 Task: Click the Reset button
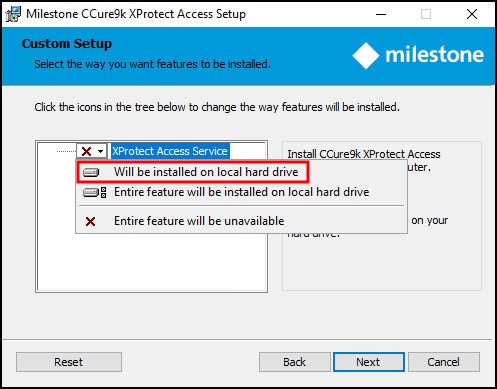coord(69,362)
